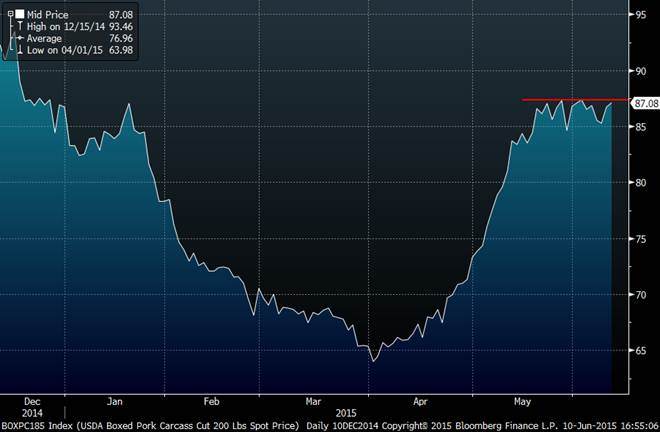Click the Dec label on the time axis
660x432 pixels.
point(30,400)
